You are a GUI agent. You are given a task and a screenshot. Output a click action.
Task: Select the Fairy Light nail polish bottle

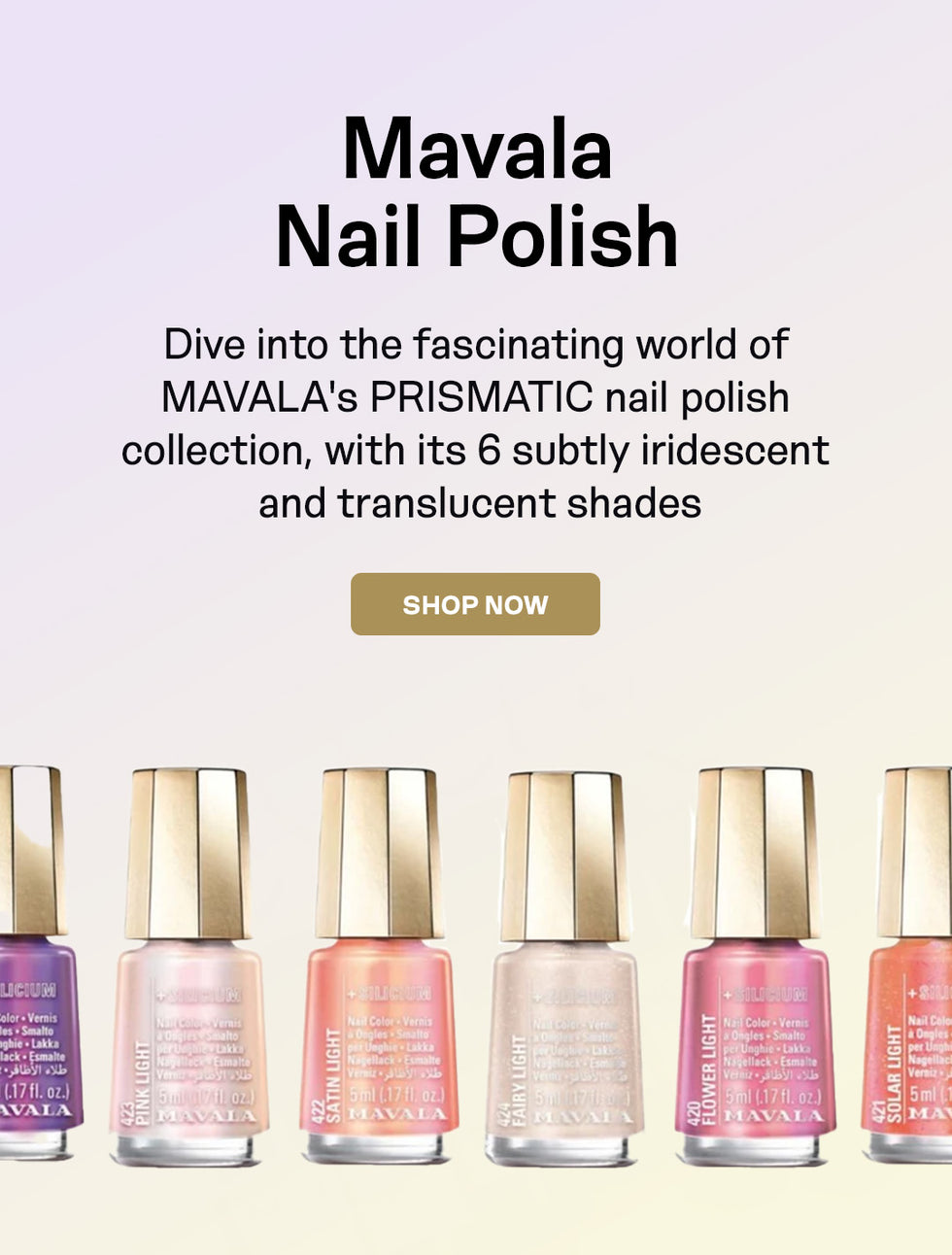coord(564,969)
